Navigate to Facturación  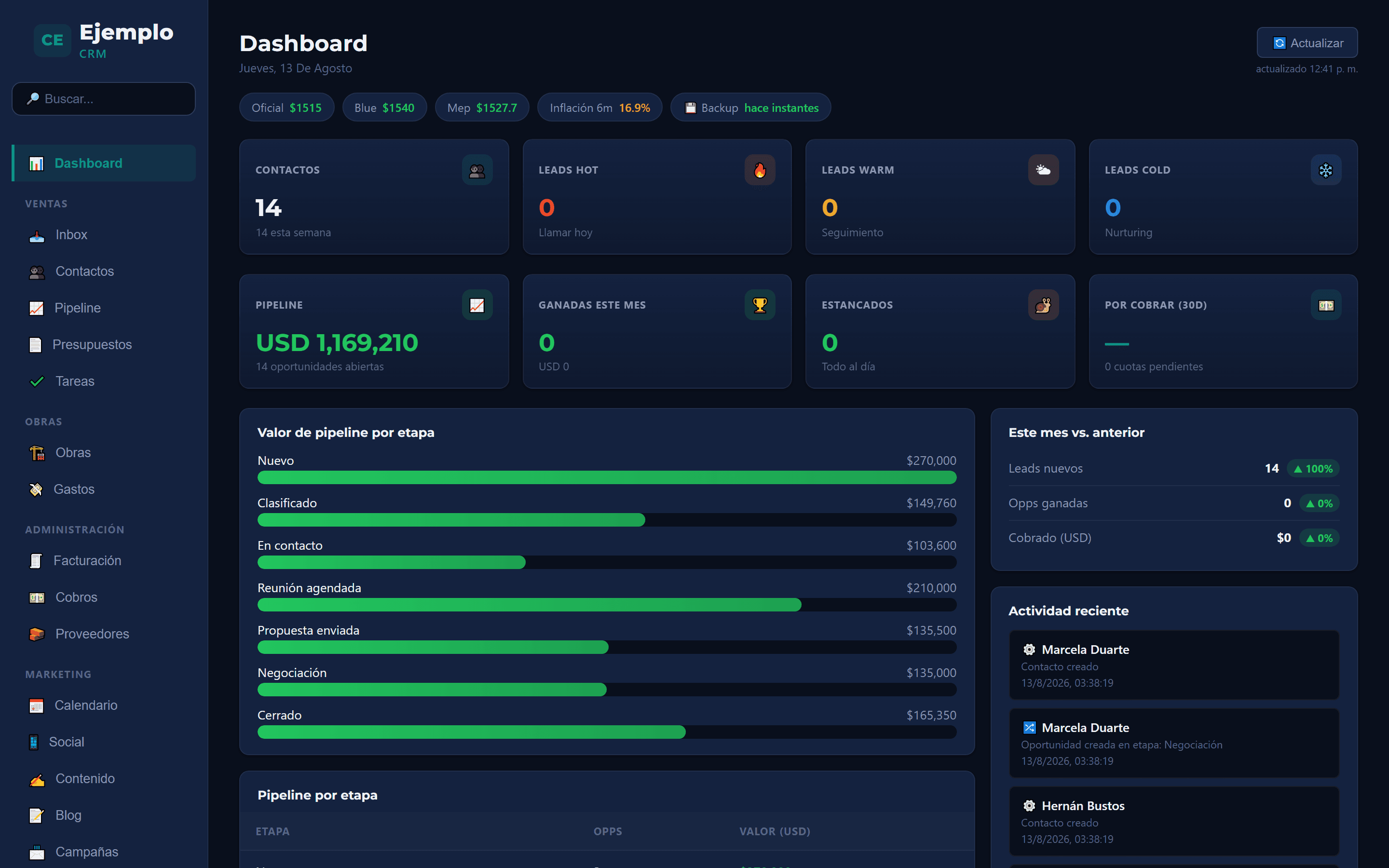[104, 561]
